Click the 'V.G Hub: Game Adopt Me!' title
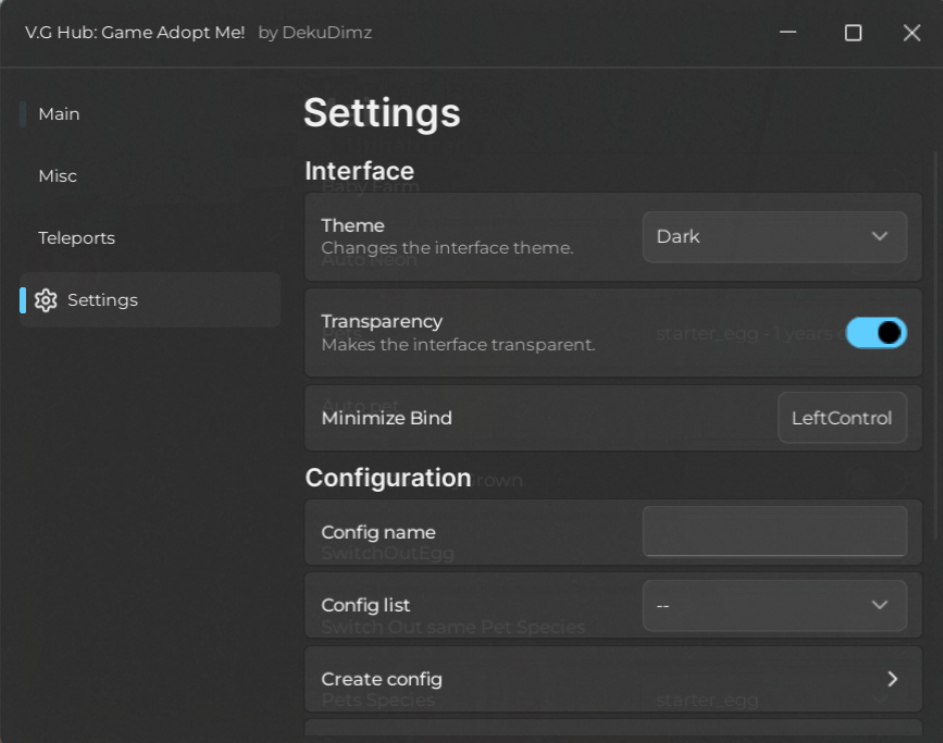 point(135,32)
